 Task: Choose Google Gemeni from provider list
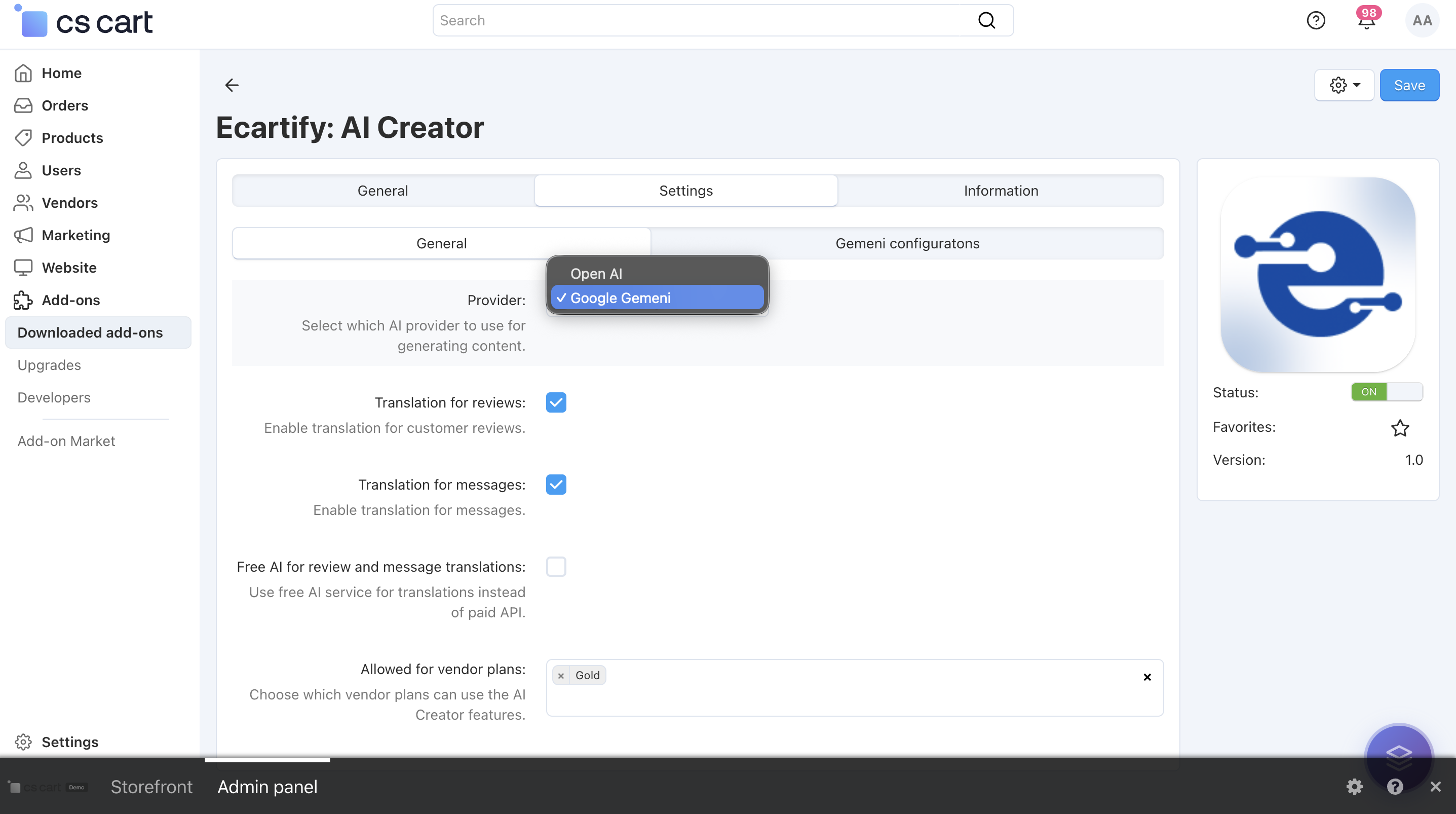[x=621, y=298]
